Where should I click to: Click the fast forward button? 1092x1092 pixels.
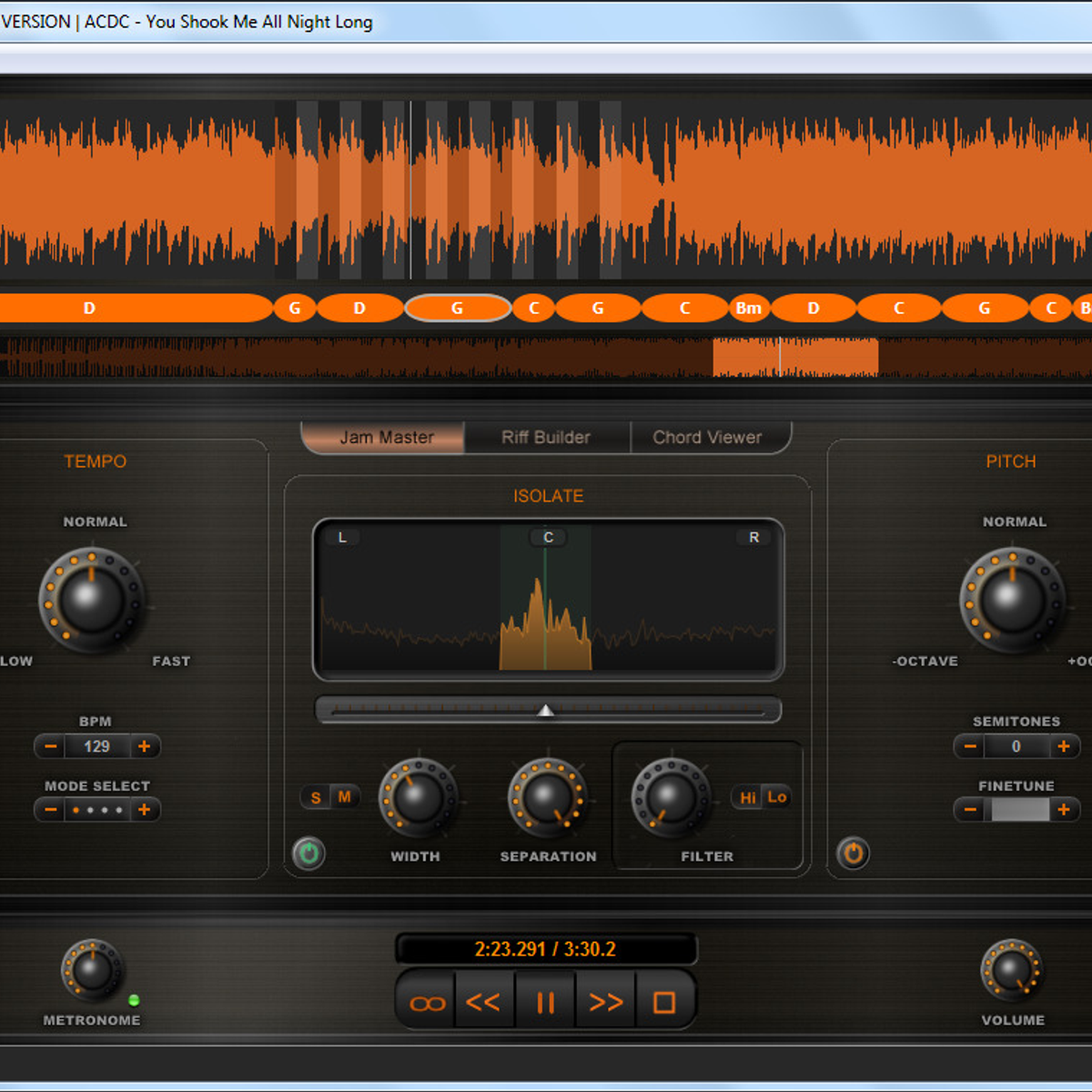click(605, 1003)
